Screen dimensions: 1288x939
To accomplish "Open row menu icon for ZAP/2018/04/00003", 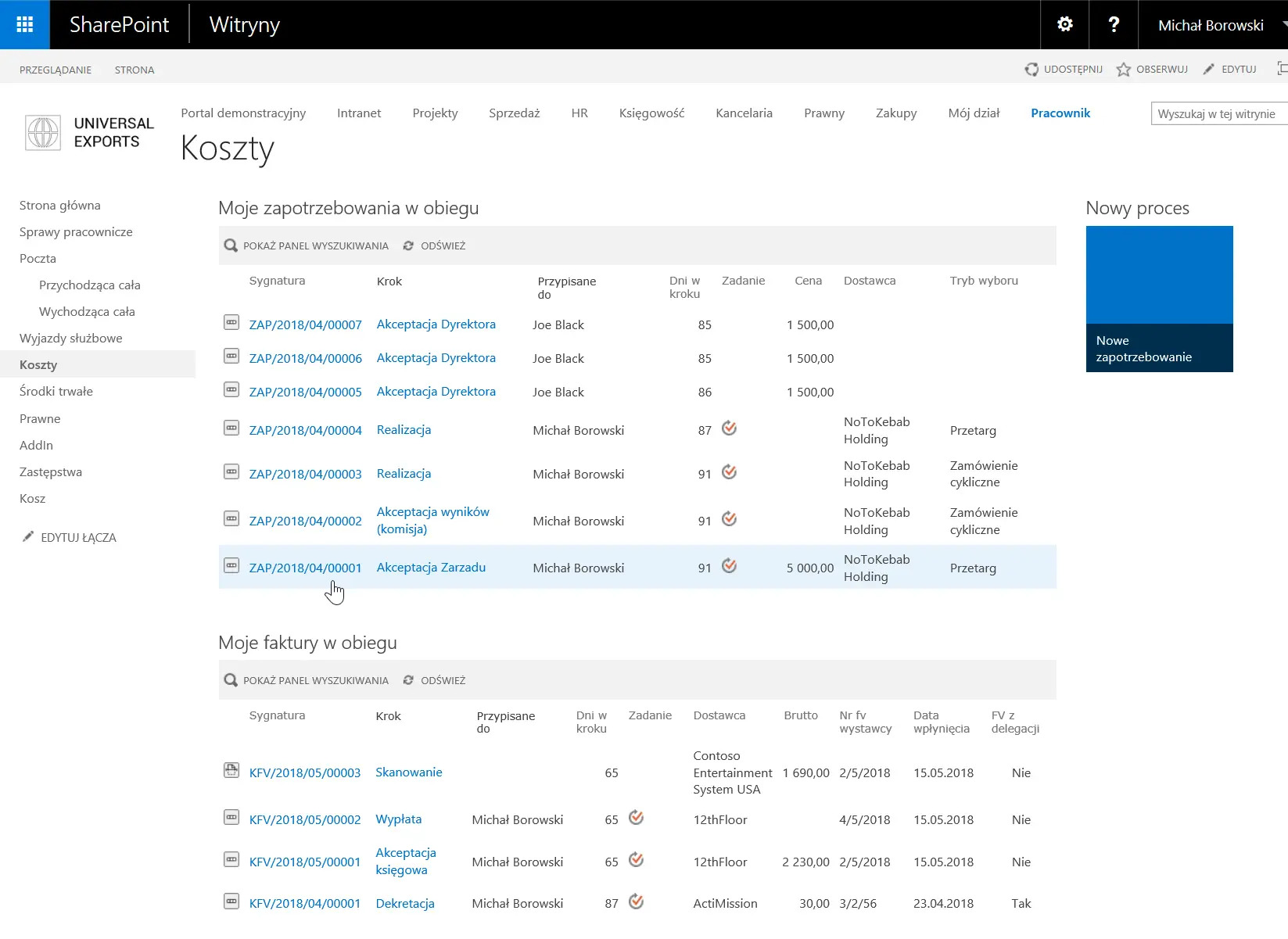I will point(231,471).
